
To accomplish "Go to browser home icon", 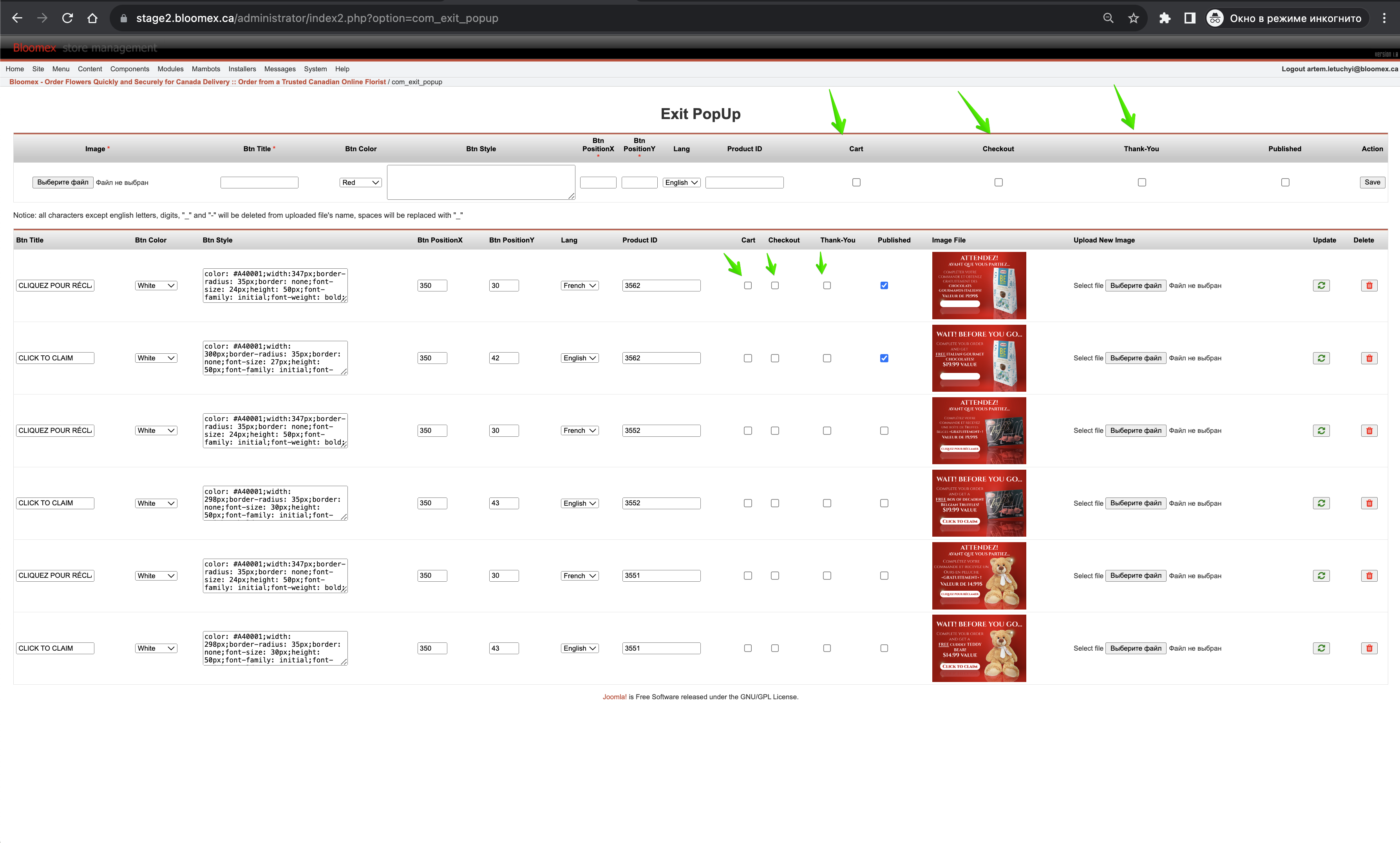I will [92, 18].
